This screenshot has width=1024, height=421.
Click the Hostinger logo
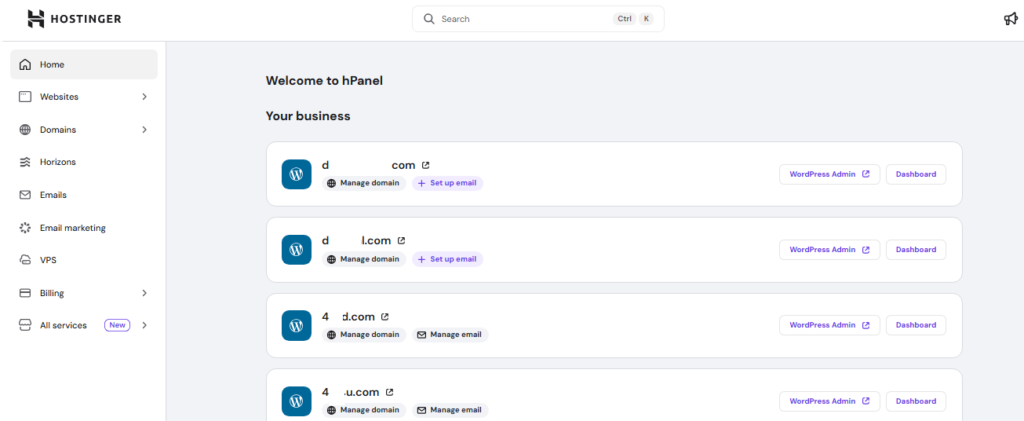74,19
